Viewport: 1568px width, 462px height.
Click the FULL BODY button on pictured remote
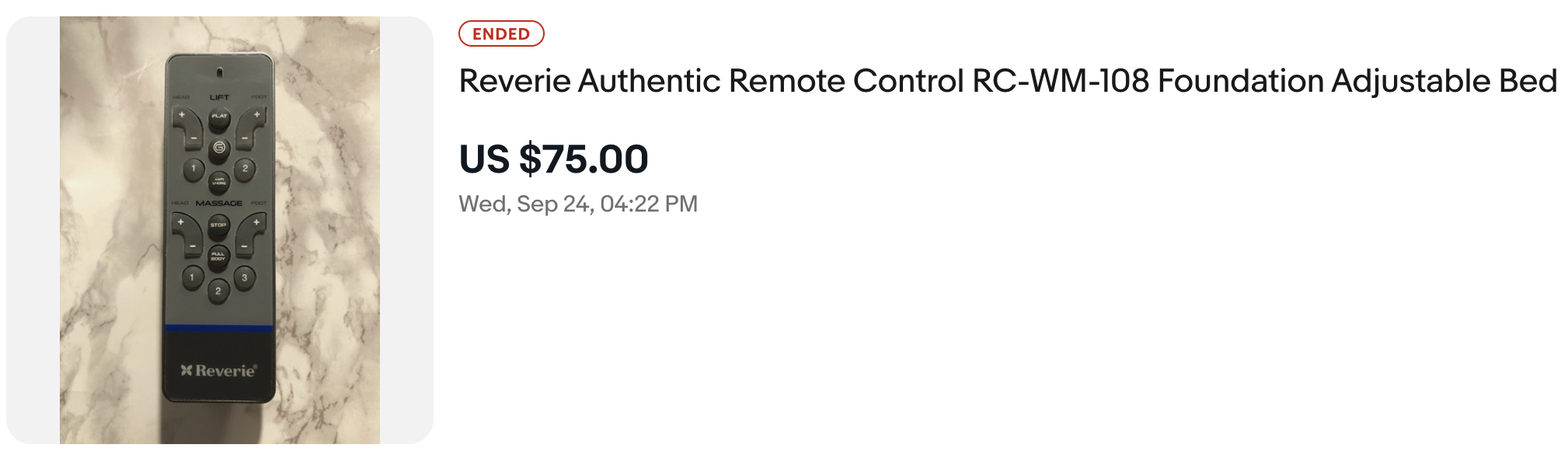[218, 256]
